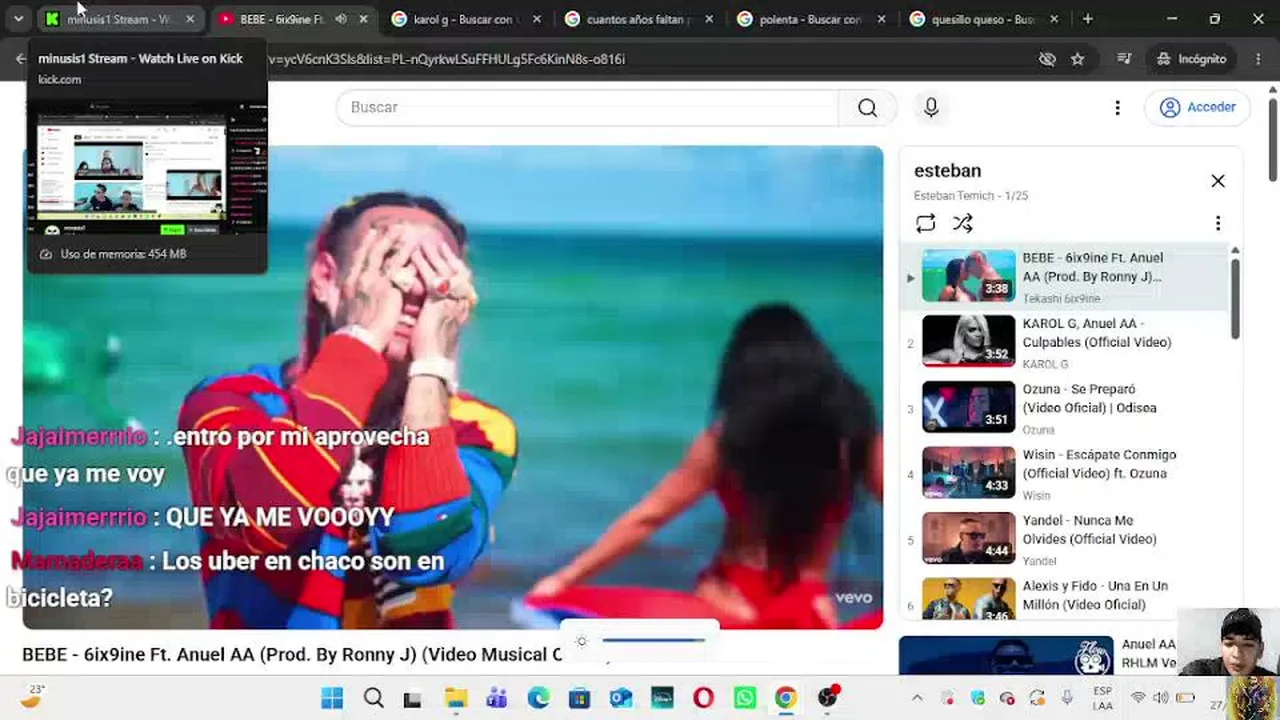1280x720 pixels.
Task: Click the third-party cookies blocked eye icon
Action: 1047,59
